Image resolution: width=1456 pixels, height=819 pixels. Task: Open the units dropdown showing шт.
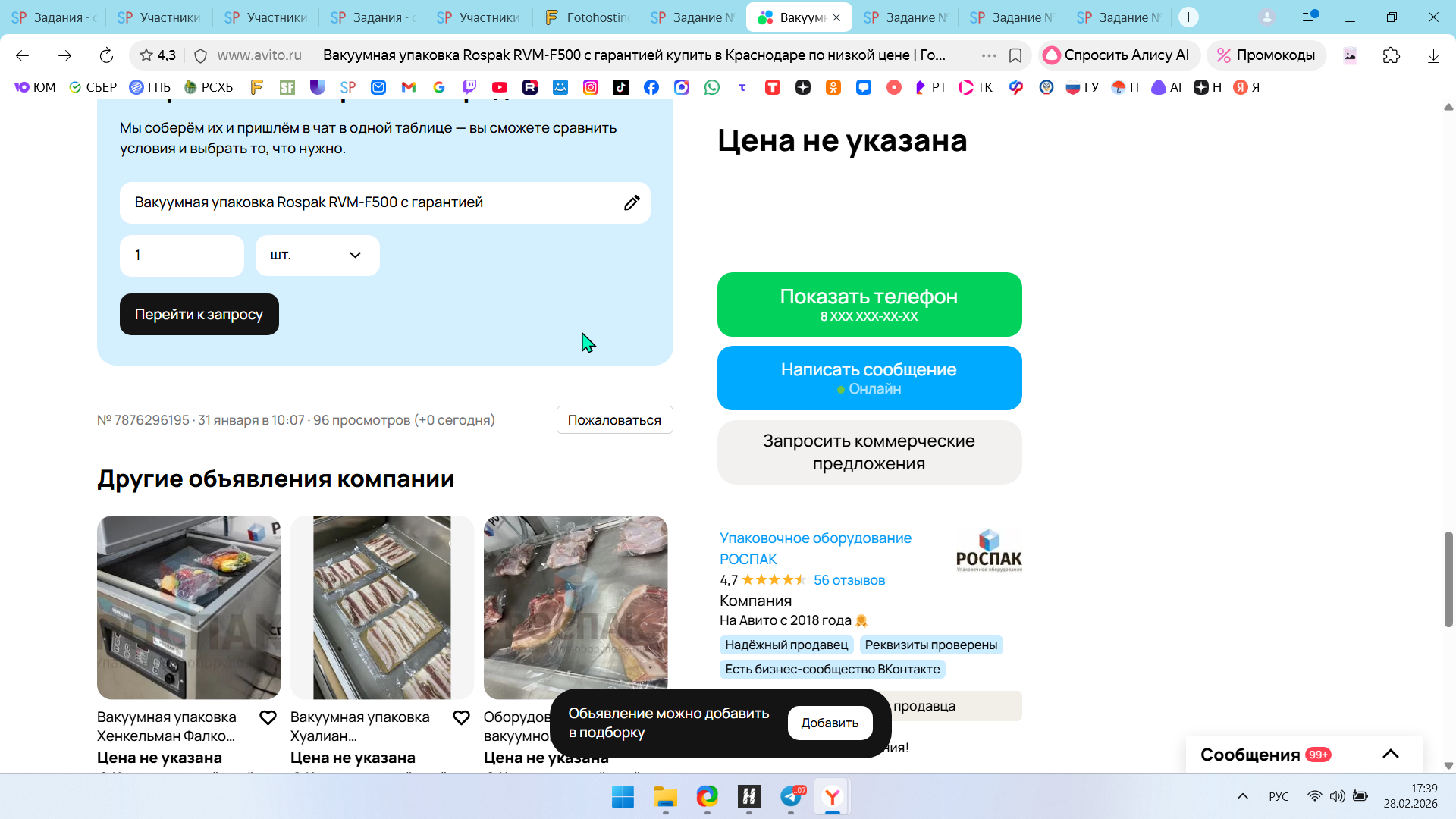pyautogui.click(x=317, y=256)
